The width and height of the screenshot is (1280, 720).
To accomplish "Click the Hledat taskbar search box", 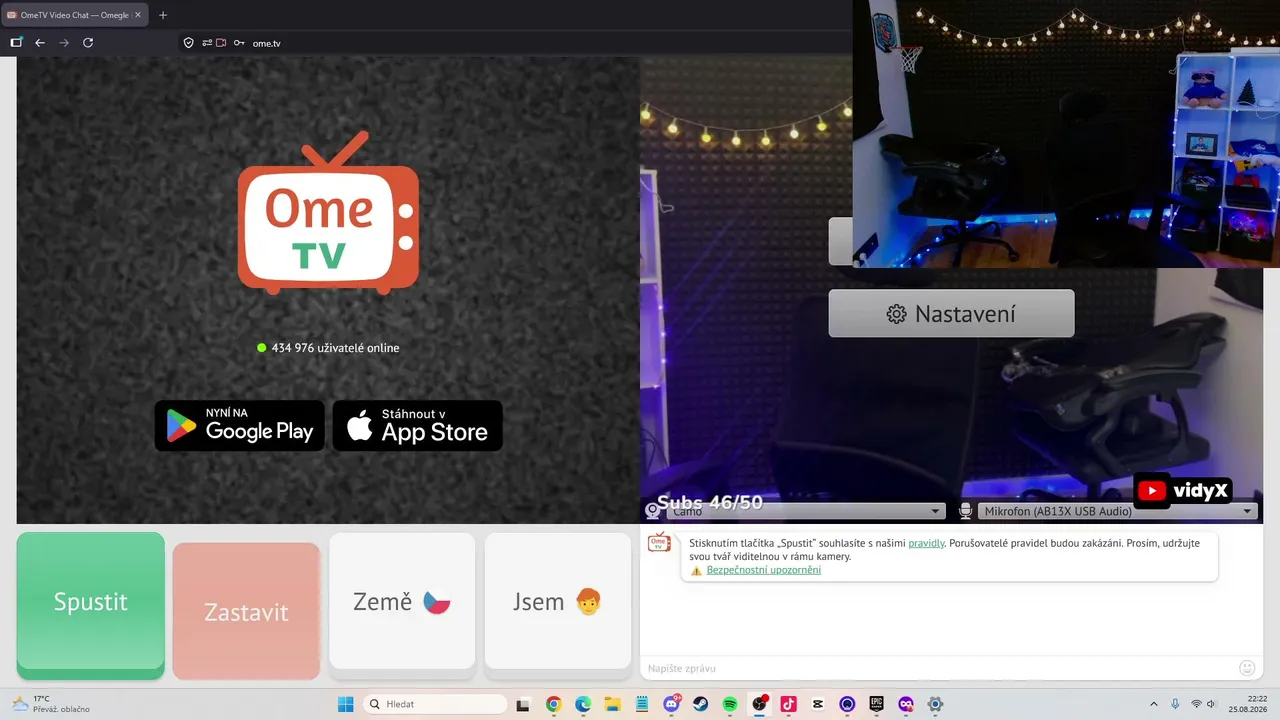I will [x=435, y=704].
